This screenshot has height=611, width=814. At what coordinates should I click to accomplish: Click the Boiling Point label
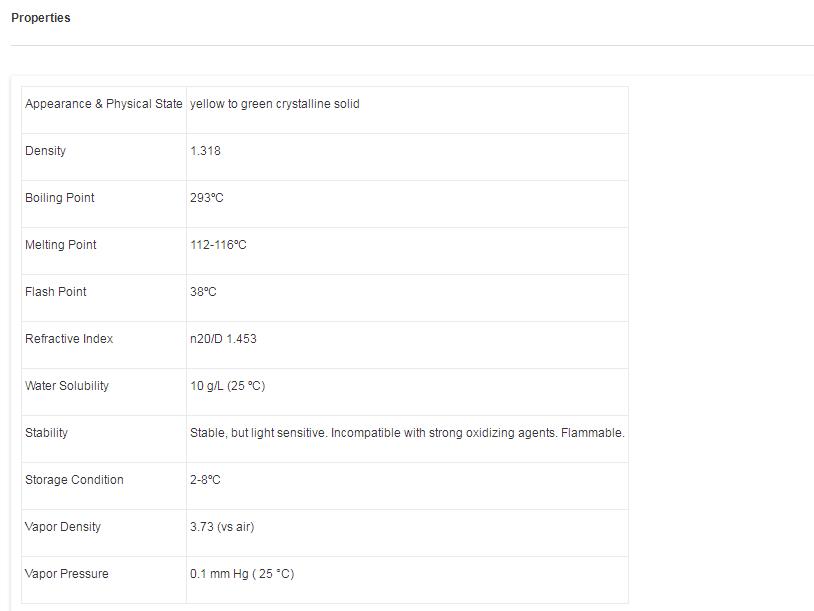[60, 198]
